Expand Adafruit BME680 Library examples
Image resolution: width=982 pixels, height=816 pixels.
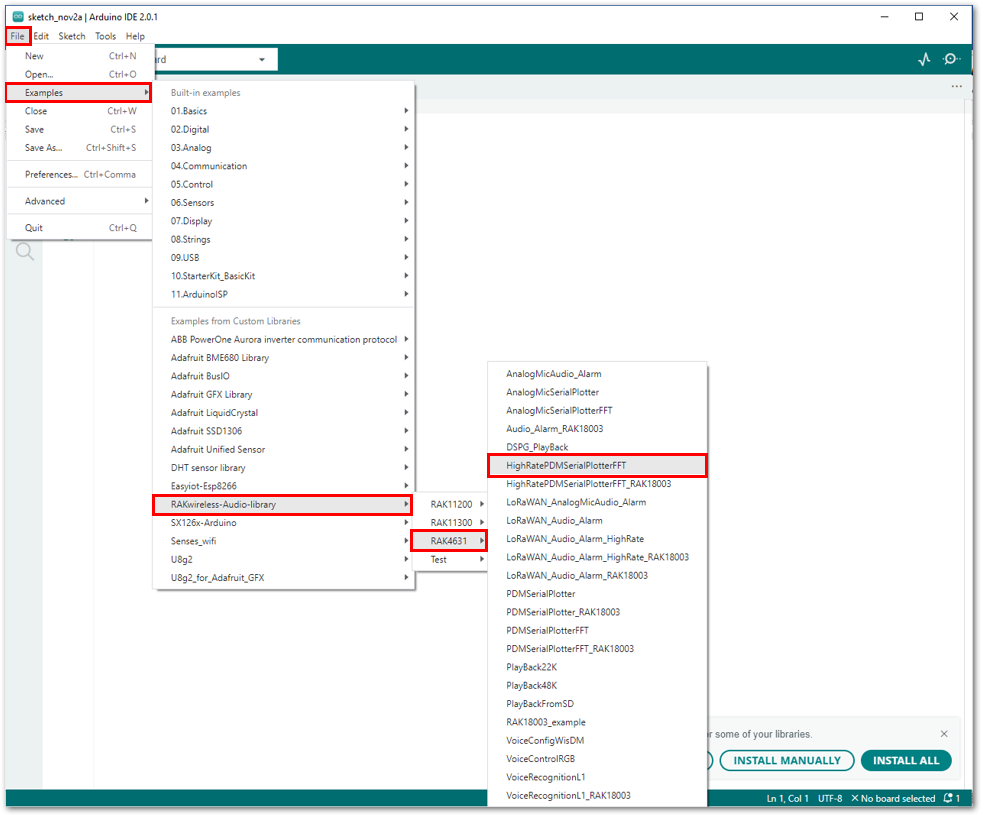click(x=284, y=358)
